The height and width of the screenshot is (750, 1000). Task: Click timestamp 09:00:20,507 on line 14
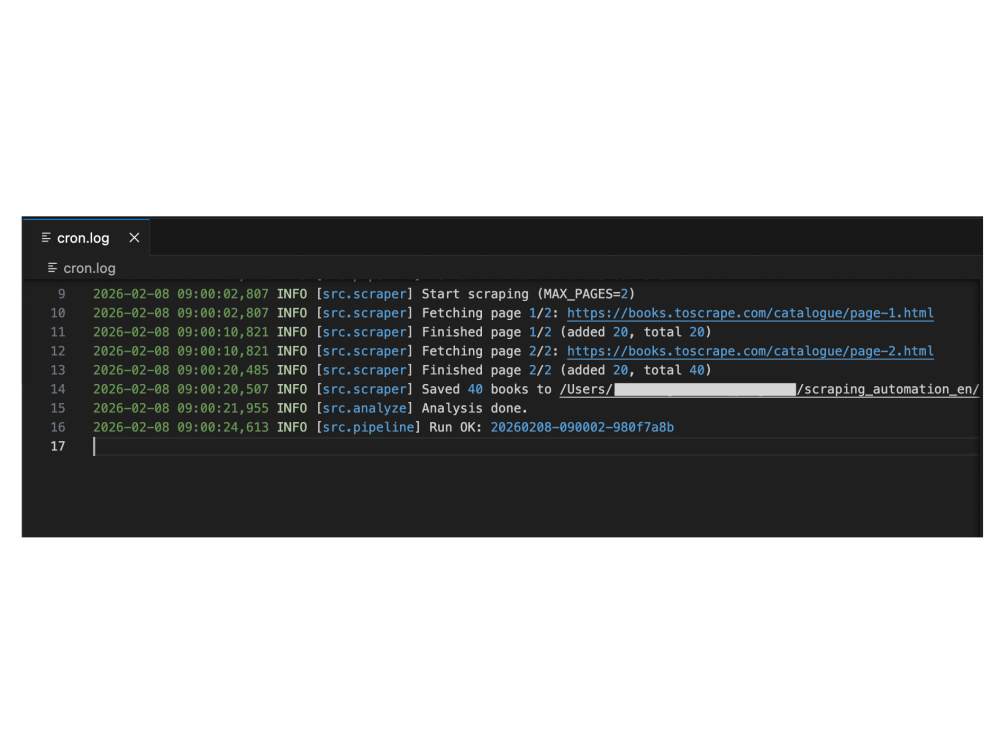coord(223,389)
